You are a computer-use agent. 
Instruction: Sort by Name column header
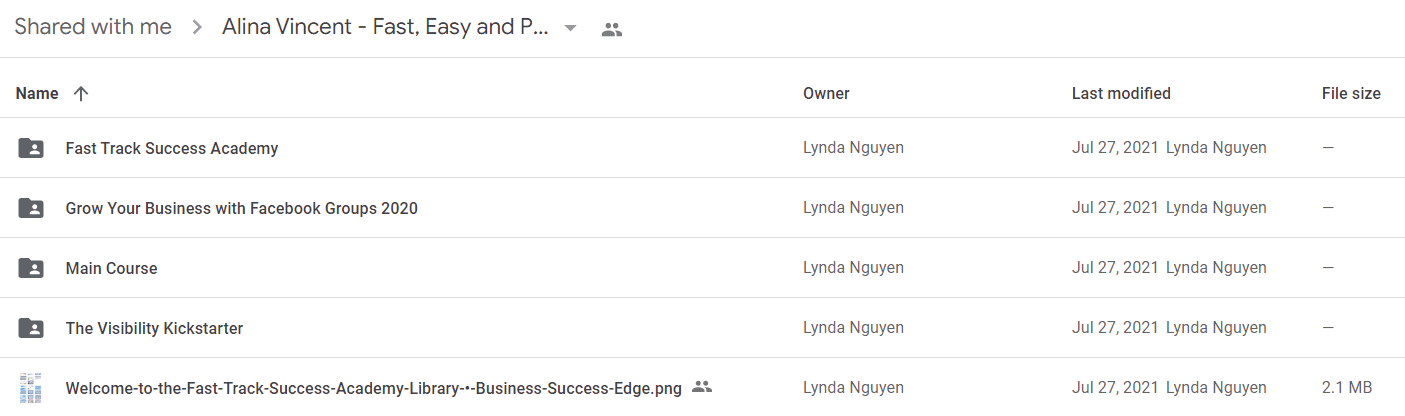37,93
